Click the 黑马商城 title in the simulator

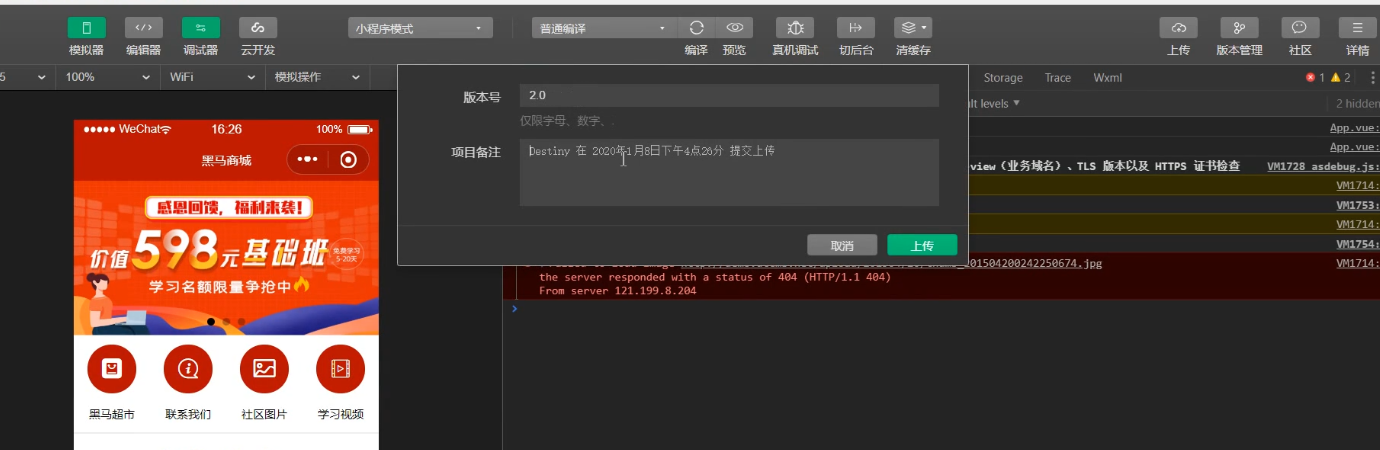pos(226,160)
